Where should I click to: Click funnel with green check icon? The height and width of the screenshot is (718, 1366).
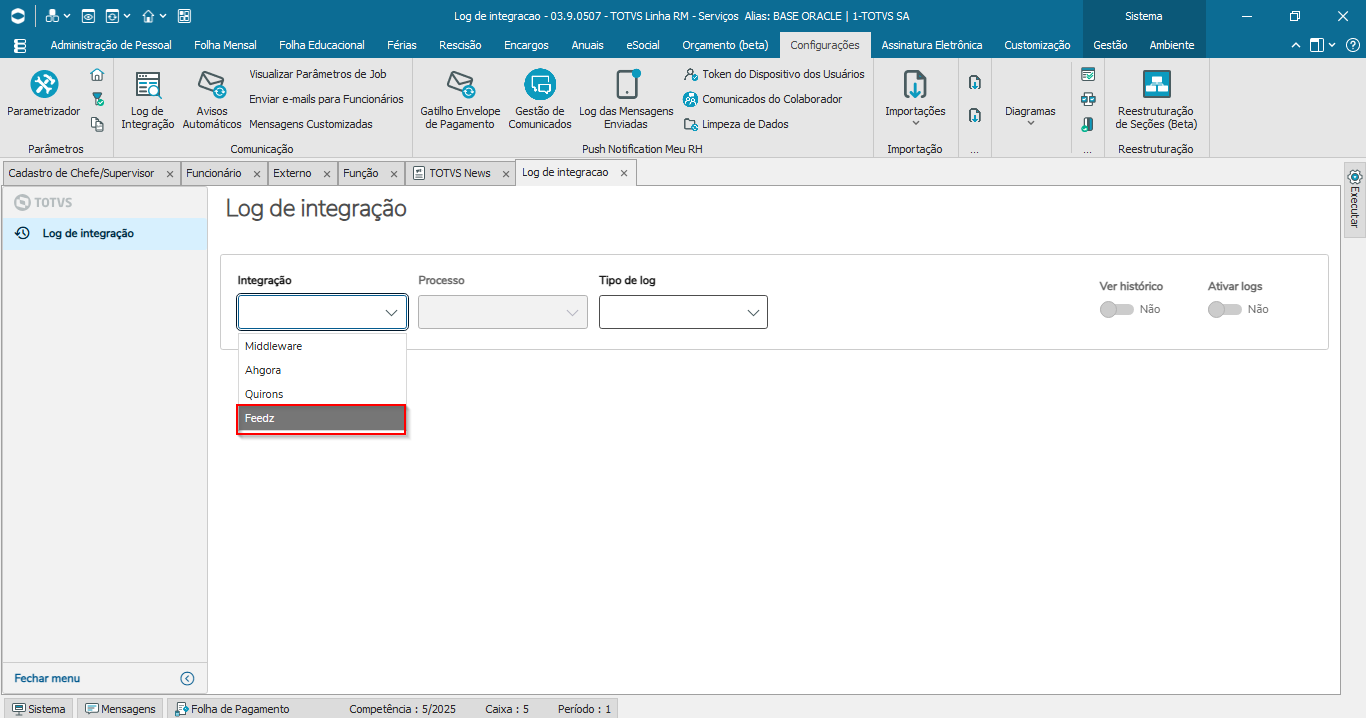[97, 99]
